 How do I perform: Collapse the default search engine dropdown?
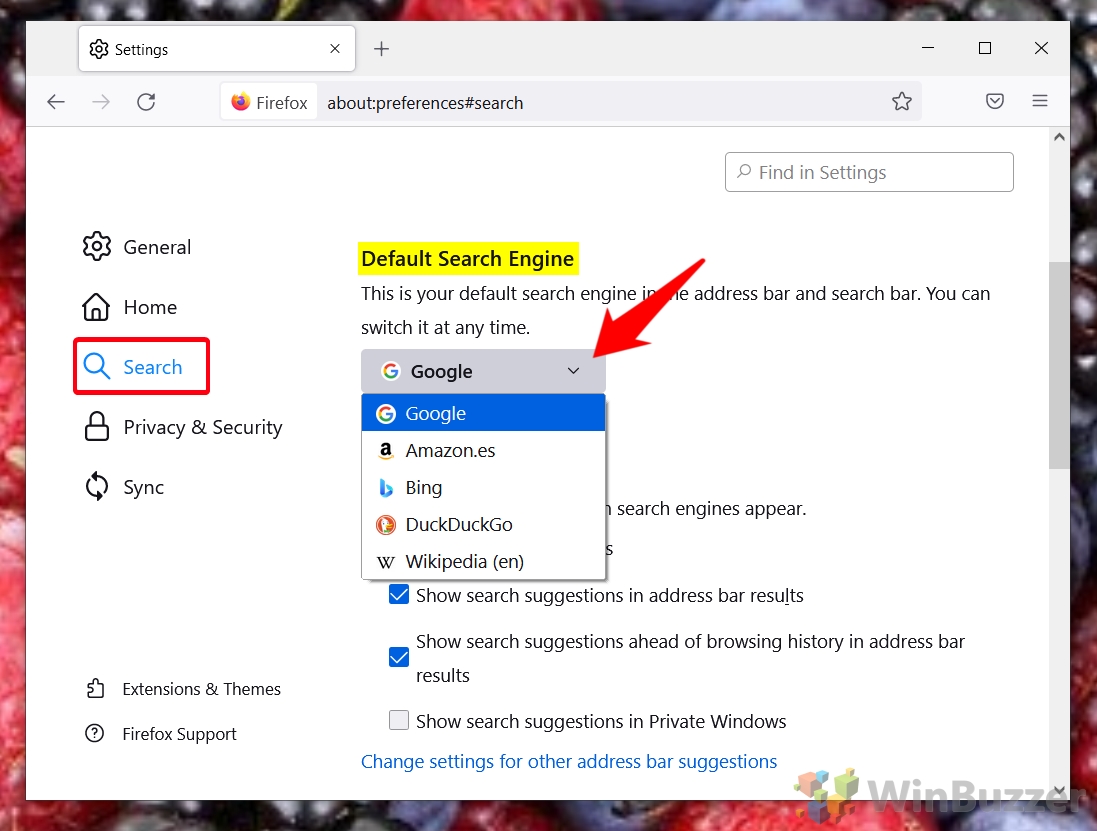[483, 371]
